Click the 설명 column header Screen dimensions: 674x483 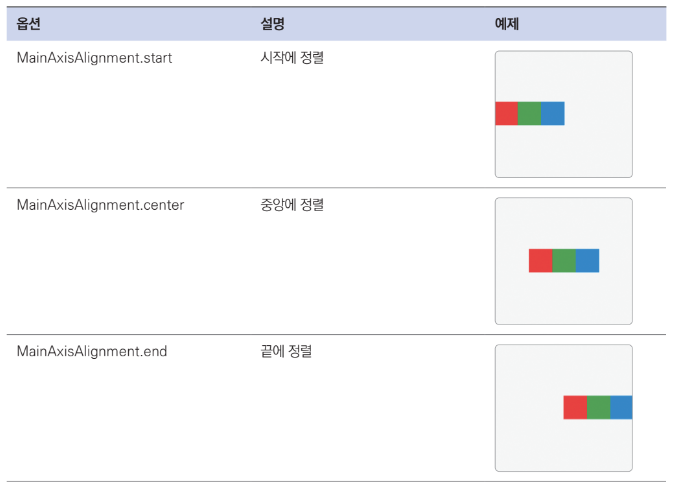click(273, 24)
